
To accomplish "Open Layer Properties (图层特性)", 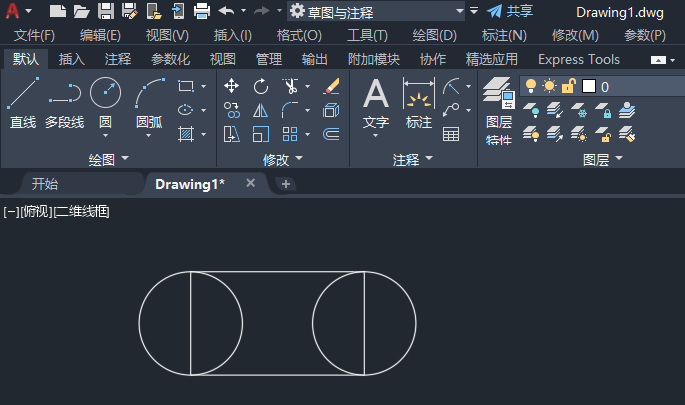I will (498, 111).
